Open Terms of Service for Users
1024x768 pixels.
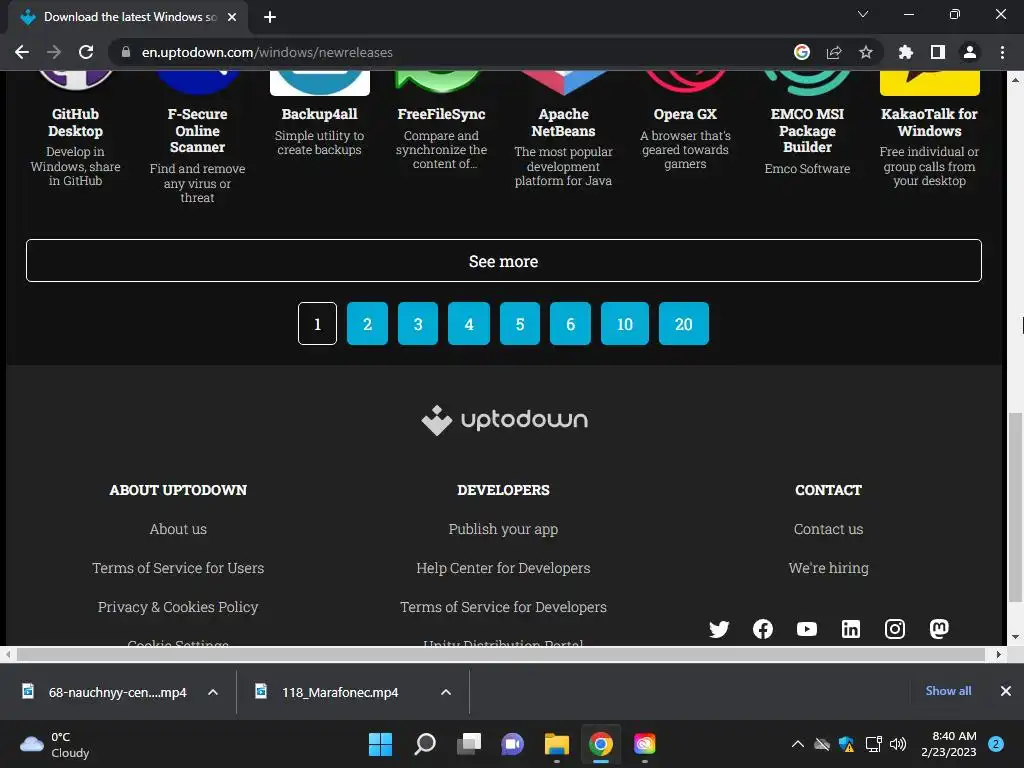click(x=178, y=568)
